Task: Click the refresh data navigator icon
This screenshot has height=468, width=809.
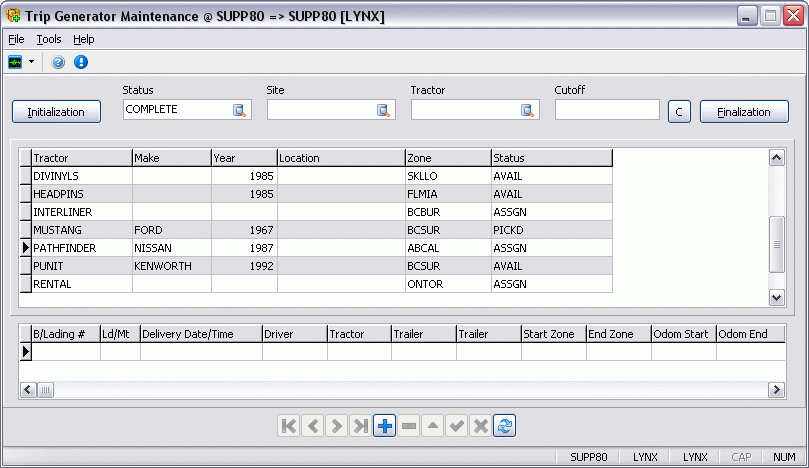Action: click(505, 426)
